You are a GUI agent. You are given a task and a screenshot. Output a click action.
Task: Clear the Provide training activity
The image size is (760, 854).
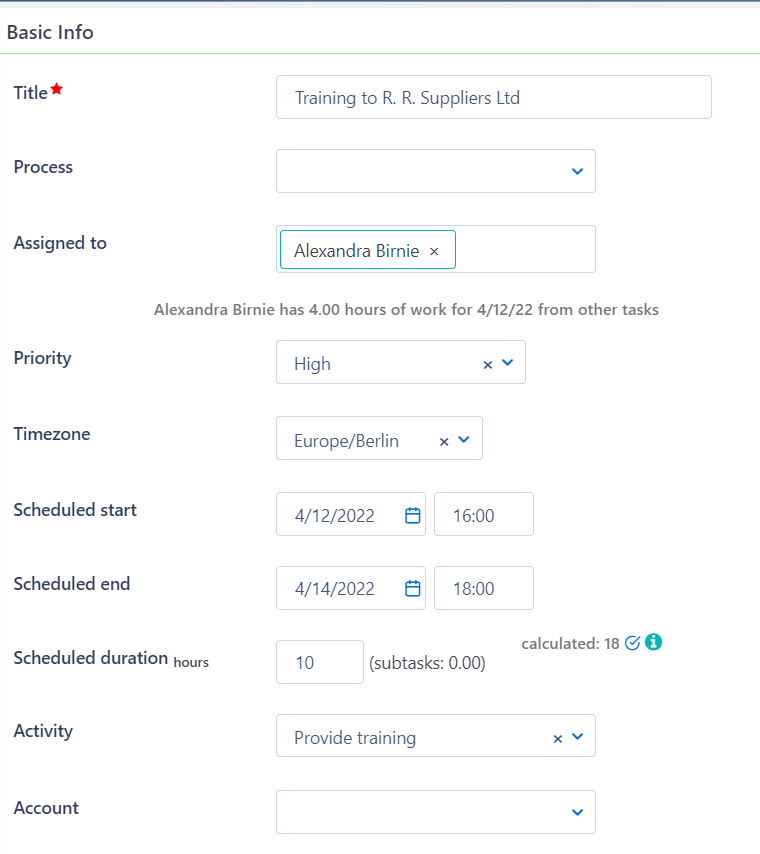pos(557,736)
